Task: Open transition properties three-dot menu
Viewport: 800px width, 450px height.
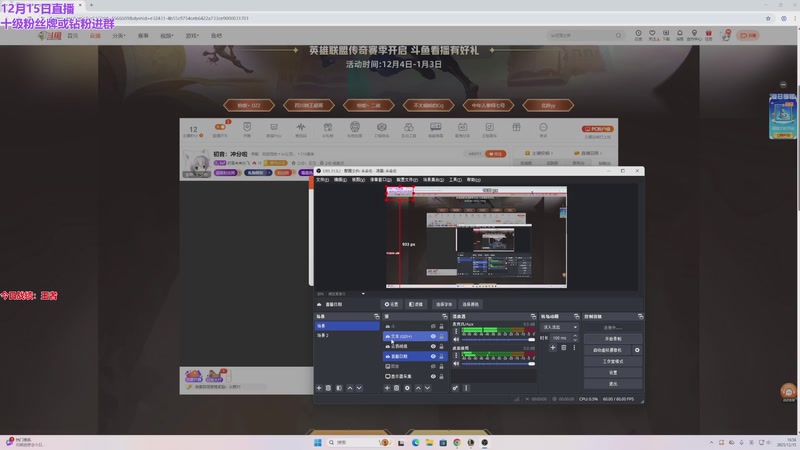Action: 574,347
